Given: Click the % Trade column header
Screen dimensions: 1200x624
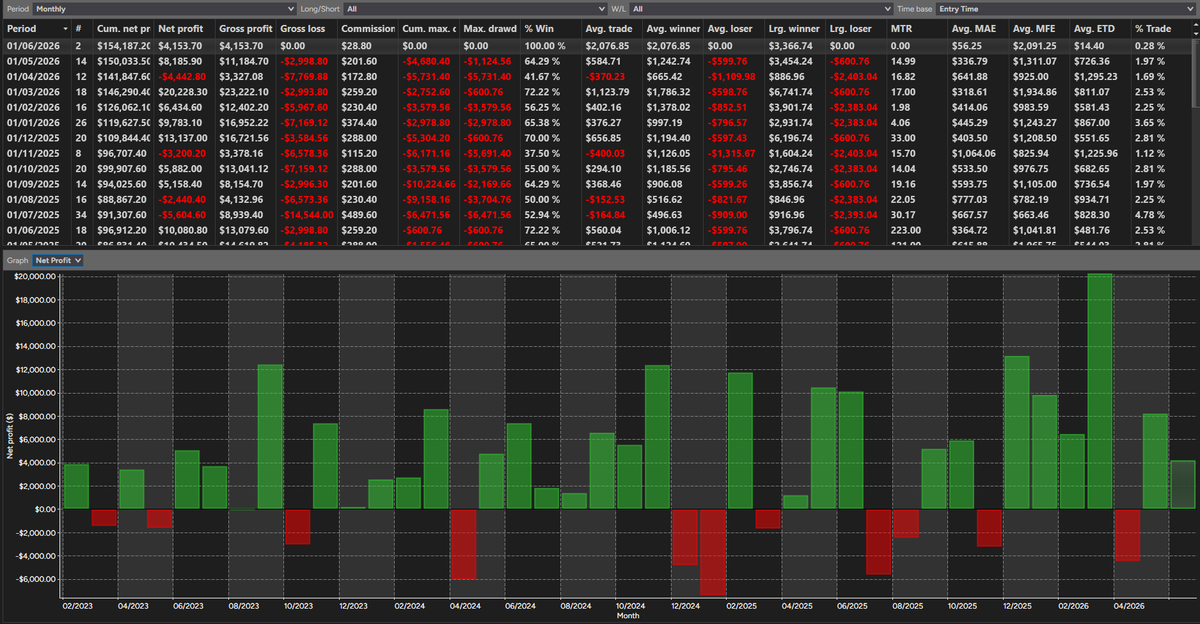Looking at the screenshot, I should pos(1160,29).
